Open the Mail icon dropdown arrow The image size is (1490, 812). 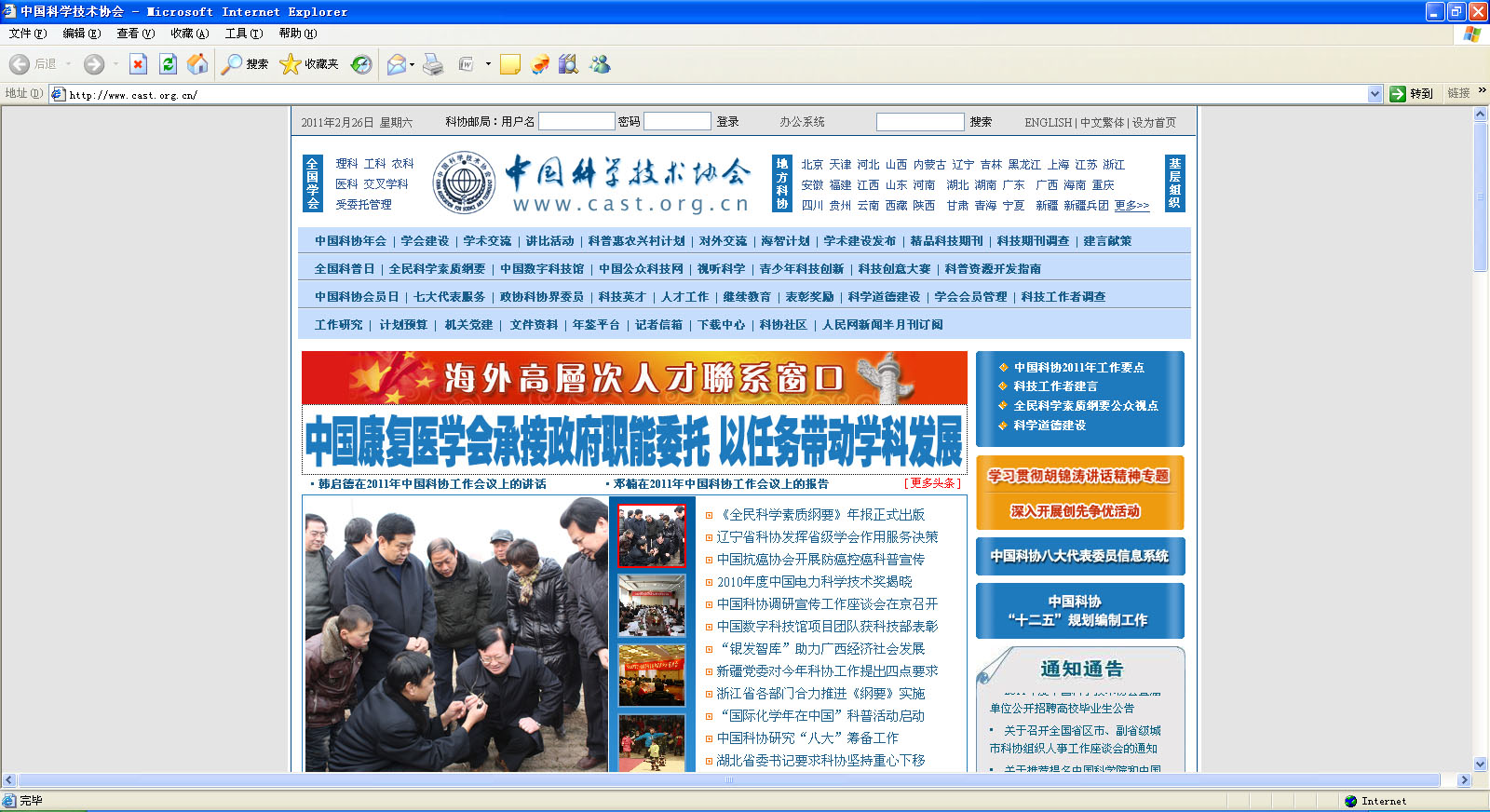coord(412,64)
